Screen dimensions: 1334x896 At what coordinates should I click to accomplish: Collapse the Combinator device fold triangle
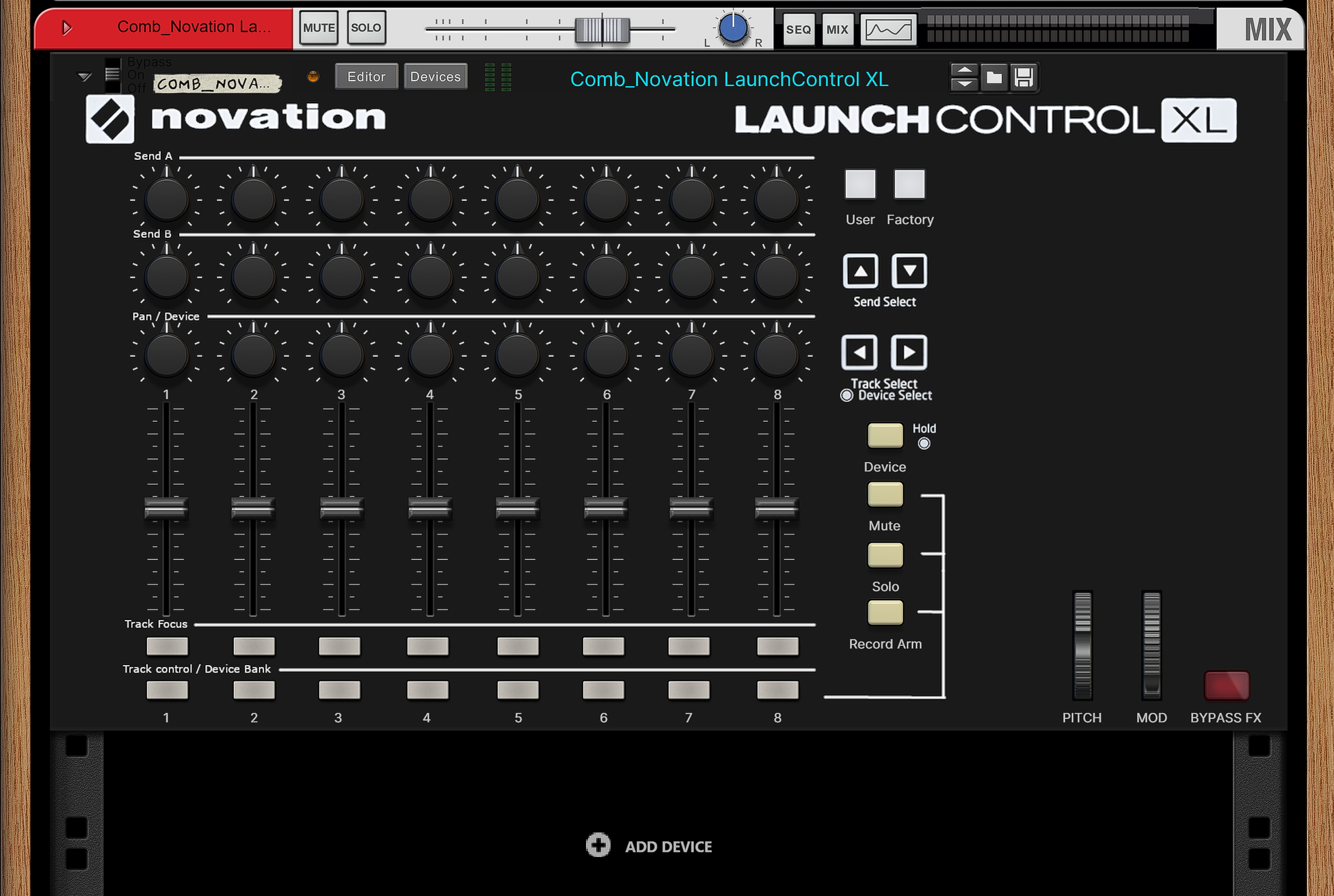84,77
